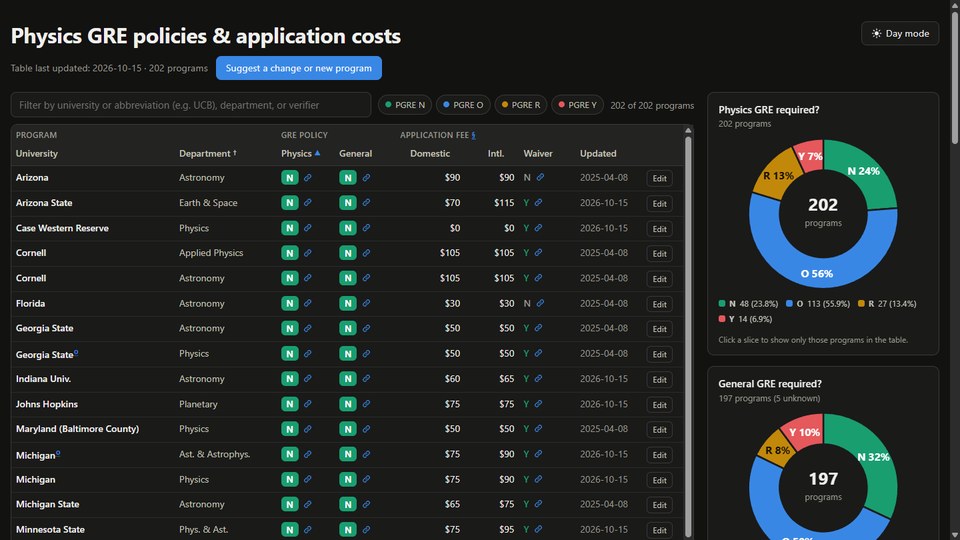
Task: Open Georgia State Astronomy Physics GRE link icon
Action: click(307, 328)
